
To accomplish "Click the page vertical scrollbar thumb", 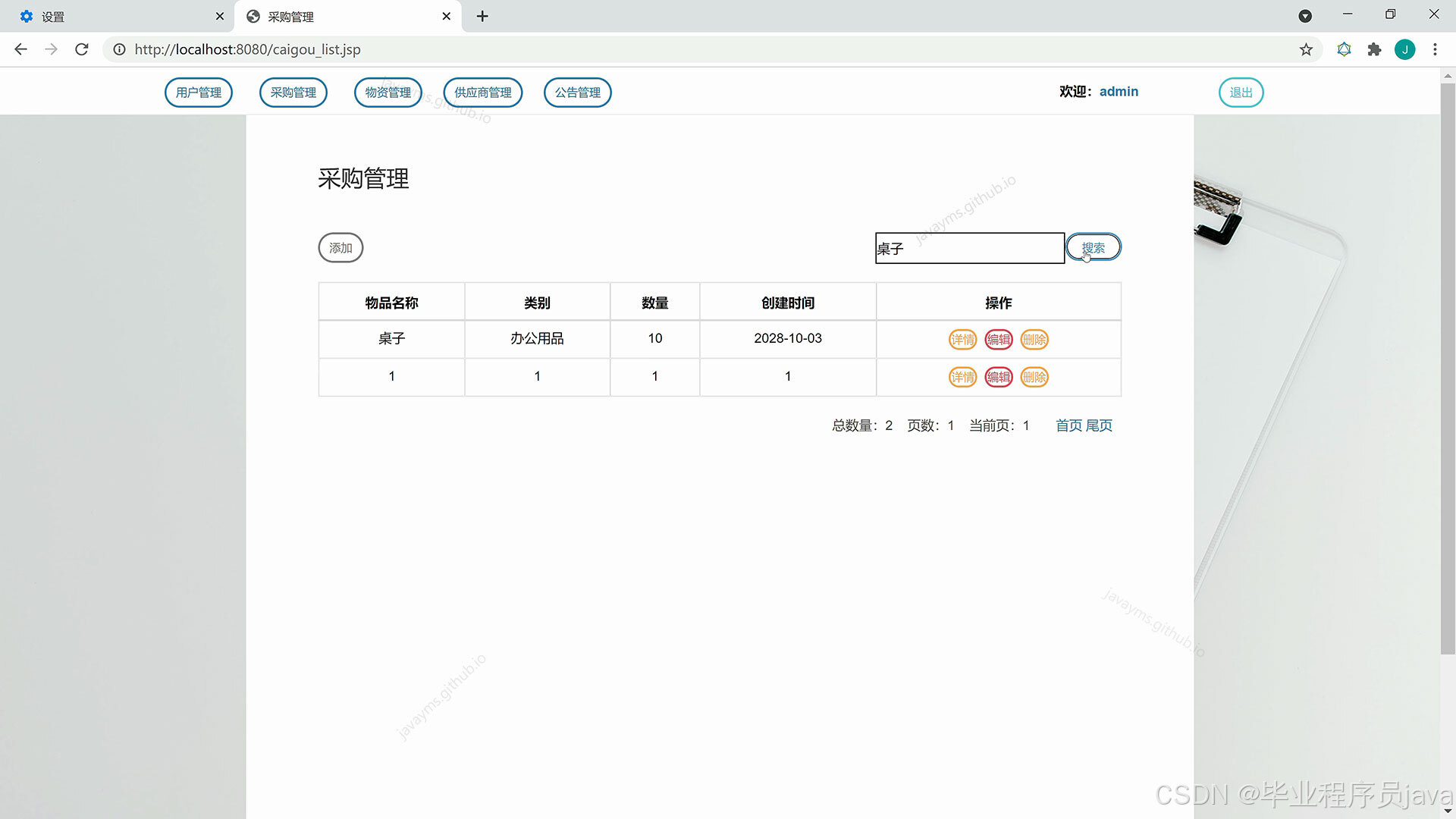I will point(1448,368).
